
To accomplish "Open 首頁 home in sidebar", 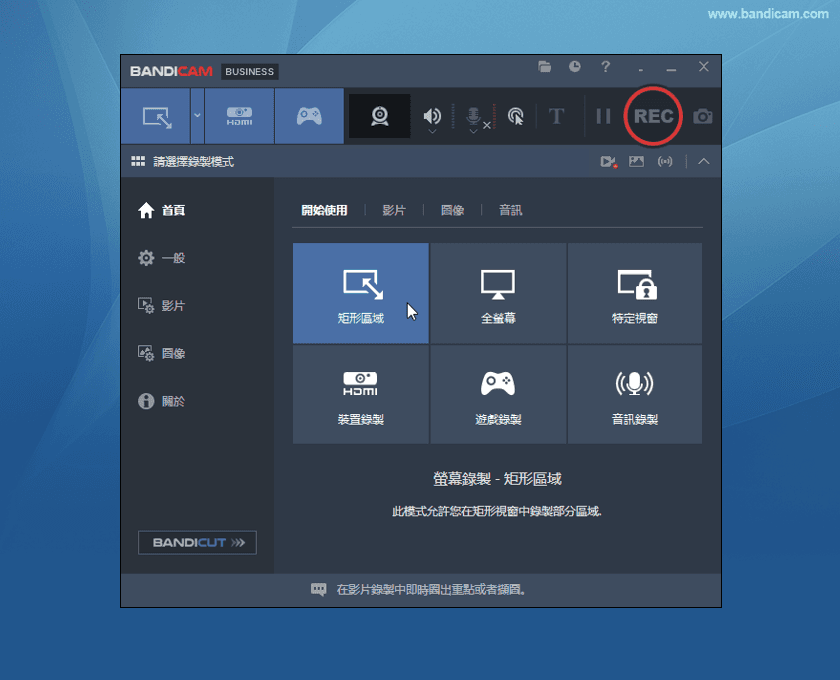I will coord(161,210).
